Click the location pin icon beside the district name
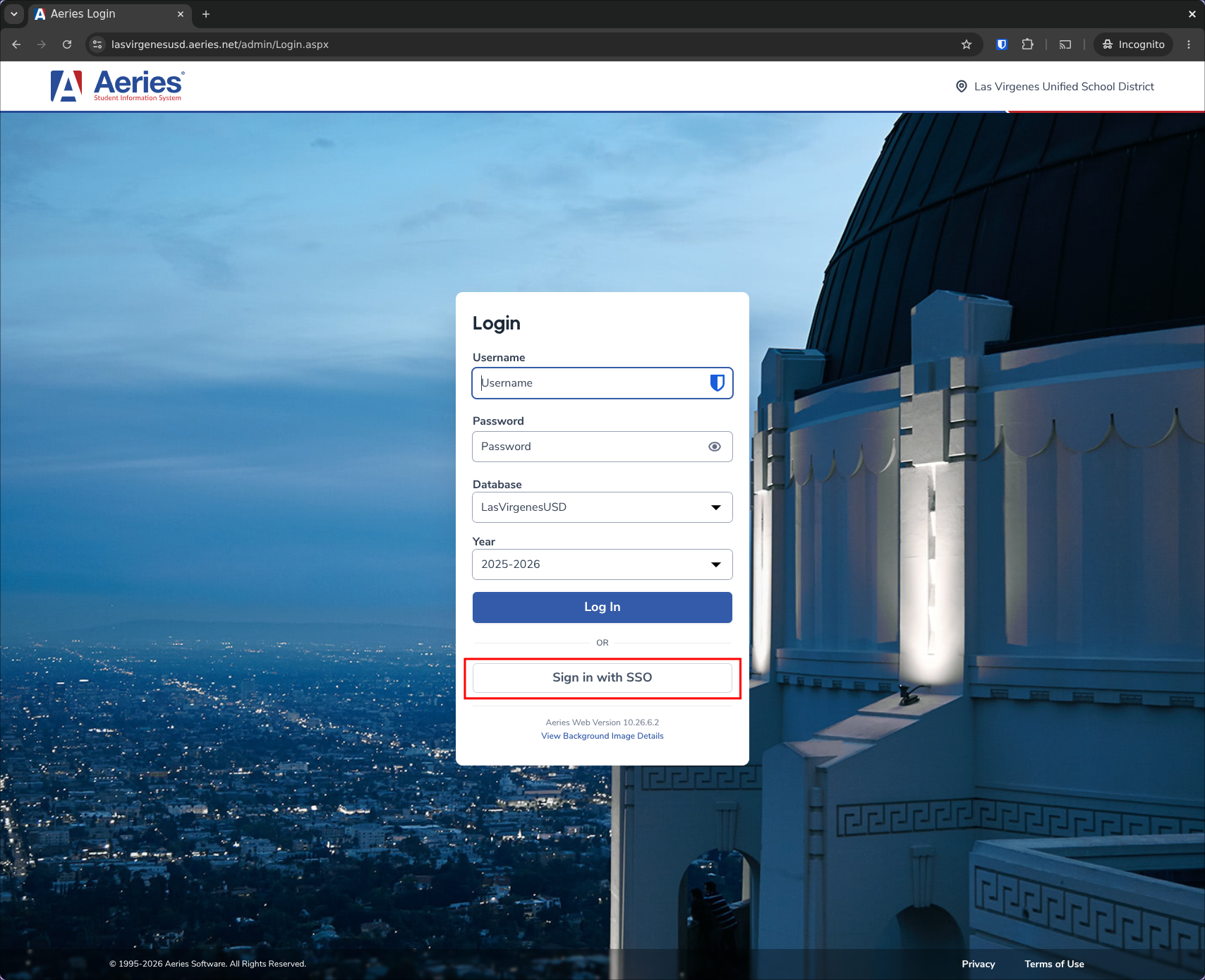The height and width of the screenshot is (980, 1205). click(961, 86)
